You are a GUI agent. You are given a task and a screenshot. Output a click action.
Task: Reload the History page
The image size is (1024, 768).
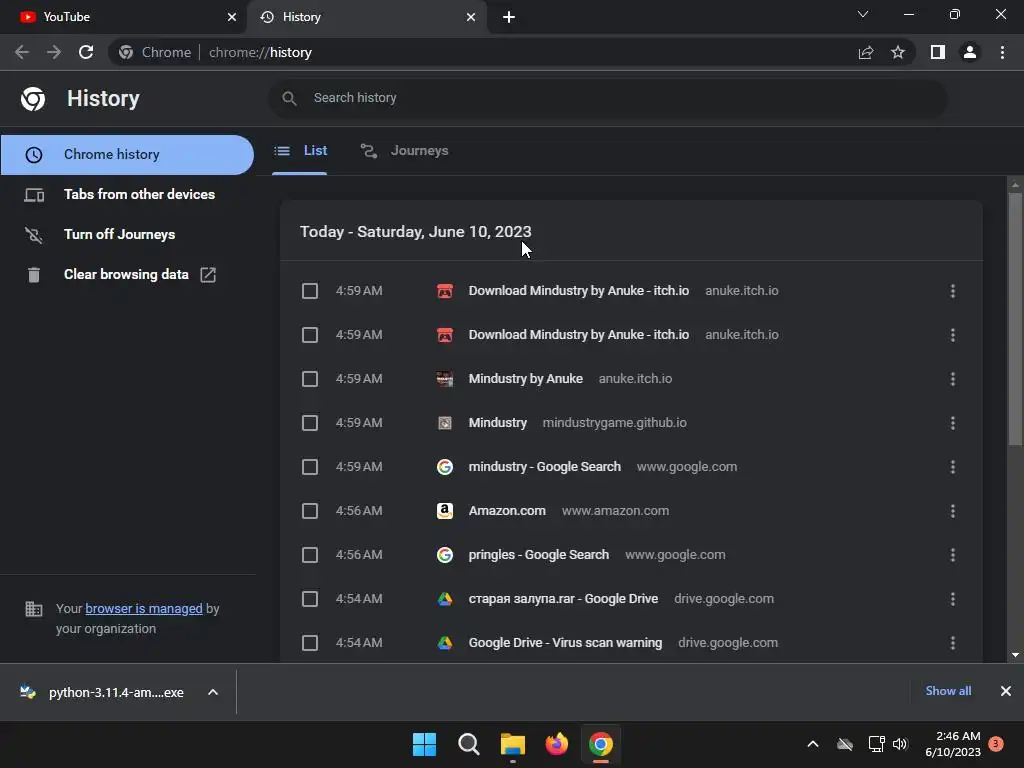[x=86, y=52]
